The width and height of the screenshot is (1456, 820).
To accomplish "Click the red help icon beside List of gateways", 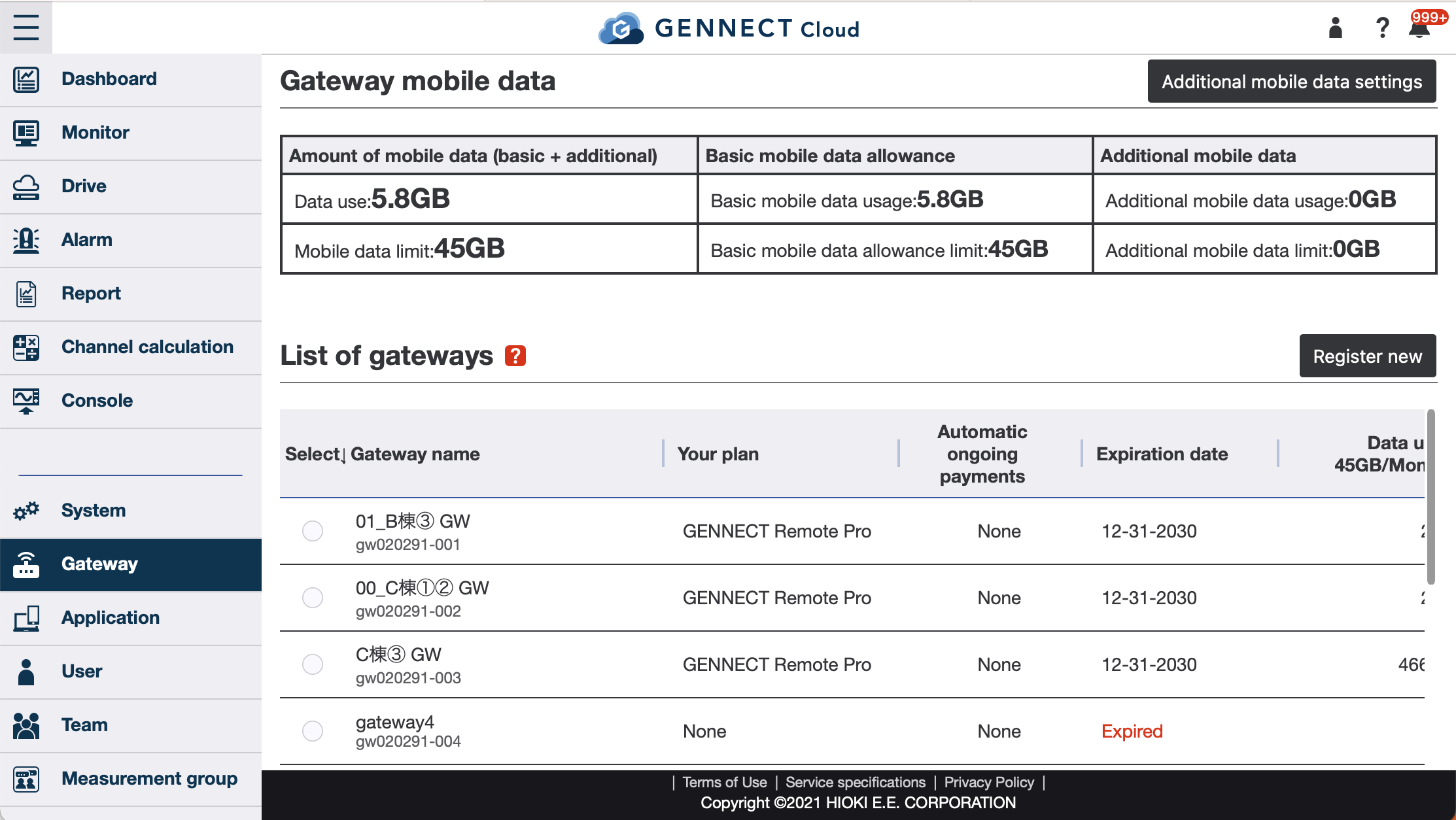I will [515, 356].
